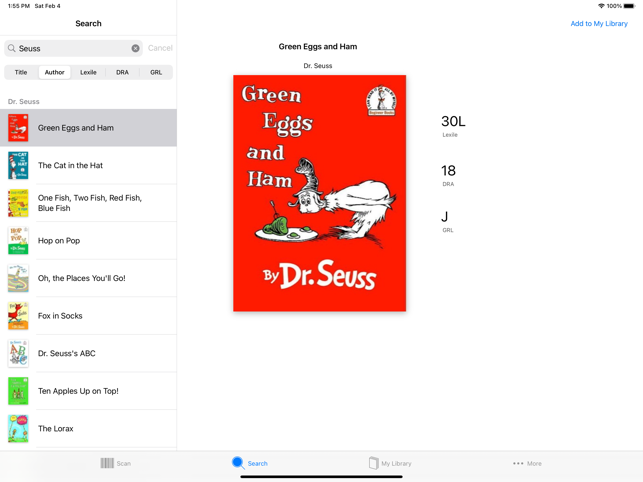The width and height of the screenshot is (643, 482).
Task: Open the Scan barcode tab icon
Action: 107,463
